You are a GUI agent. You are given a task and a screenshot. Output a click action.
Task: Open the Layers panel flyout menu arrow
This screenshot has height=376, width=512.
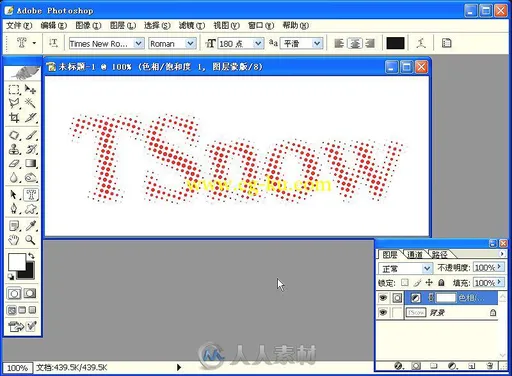(502, 254)
